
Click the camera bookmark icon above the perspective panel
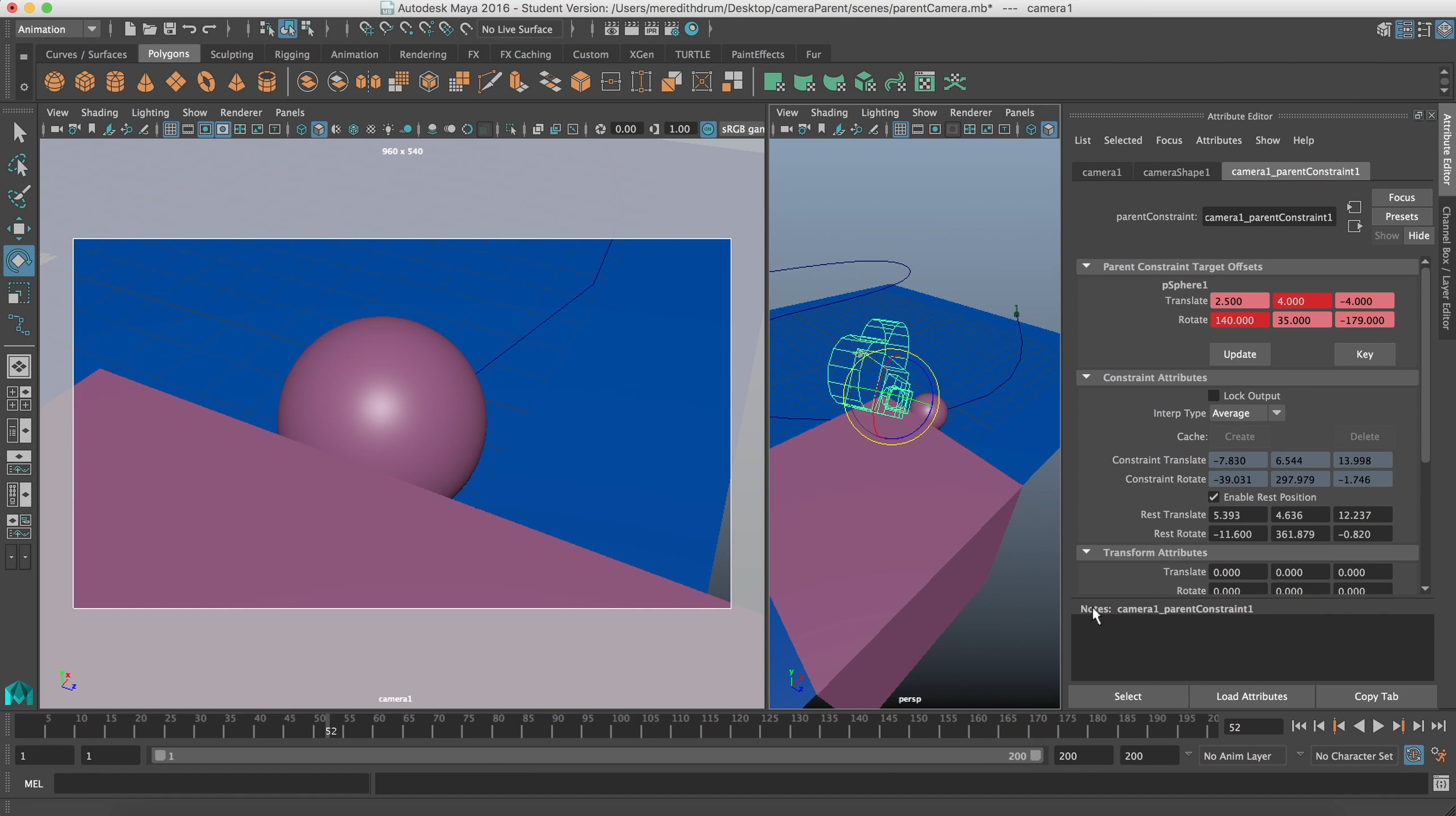[x=821, y=129]
